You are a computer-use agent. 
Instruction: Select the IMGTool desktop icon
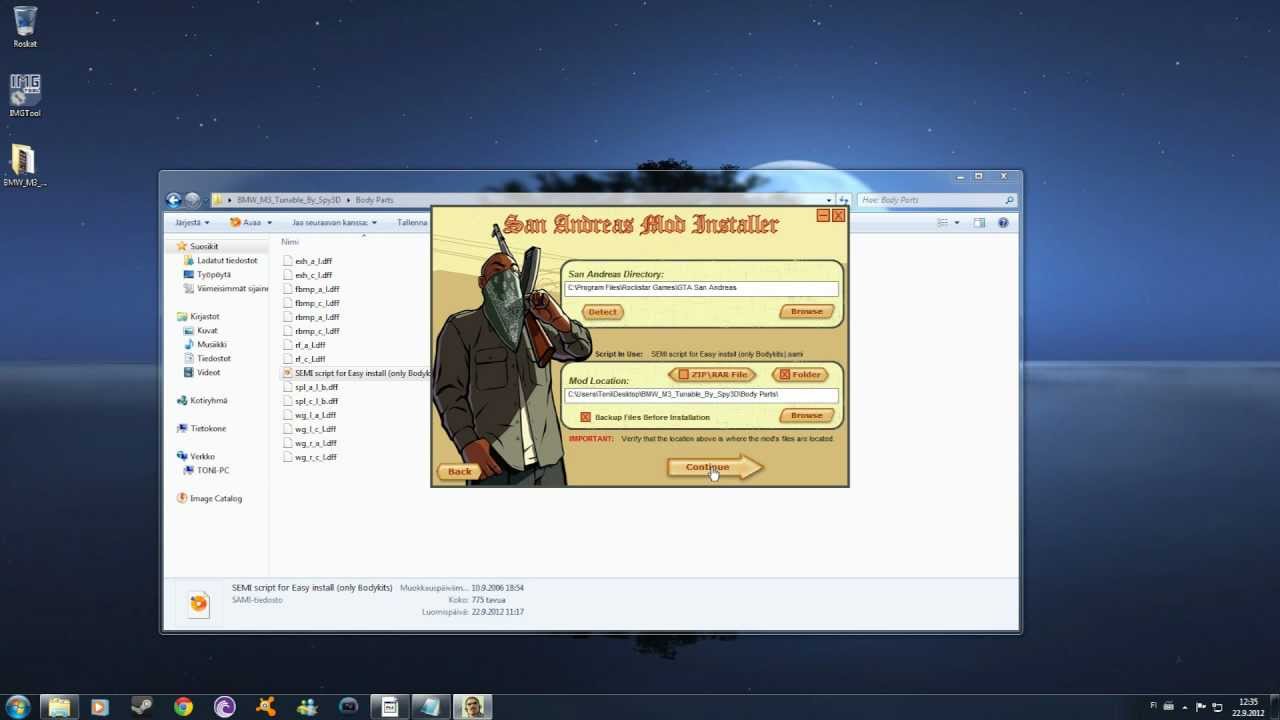[25, 96]
